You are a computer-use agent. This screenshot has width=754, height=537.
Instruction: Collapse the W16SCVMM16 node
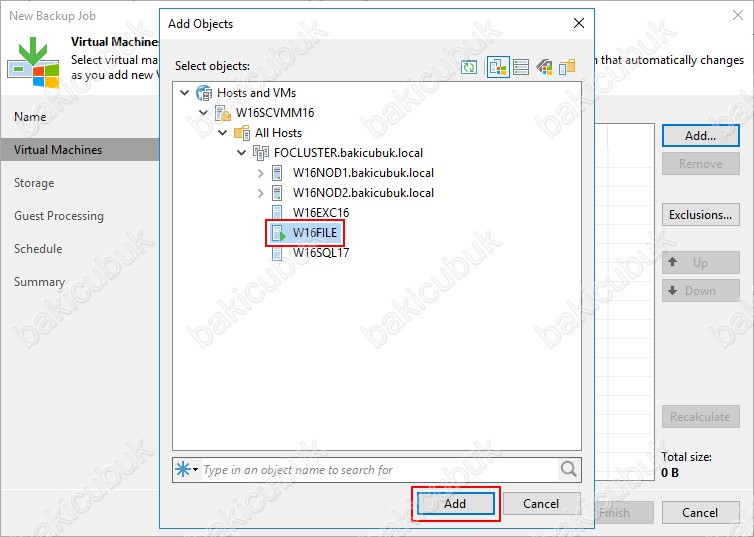tap(203, 113)
